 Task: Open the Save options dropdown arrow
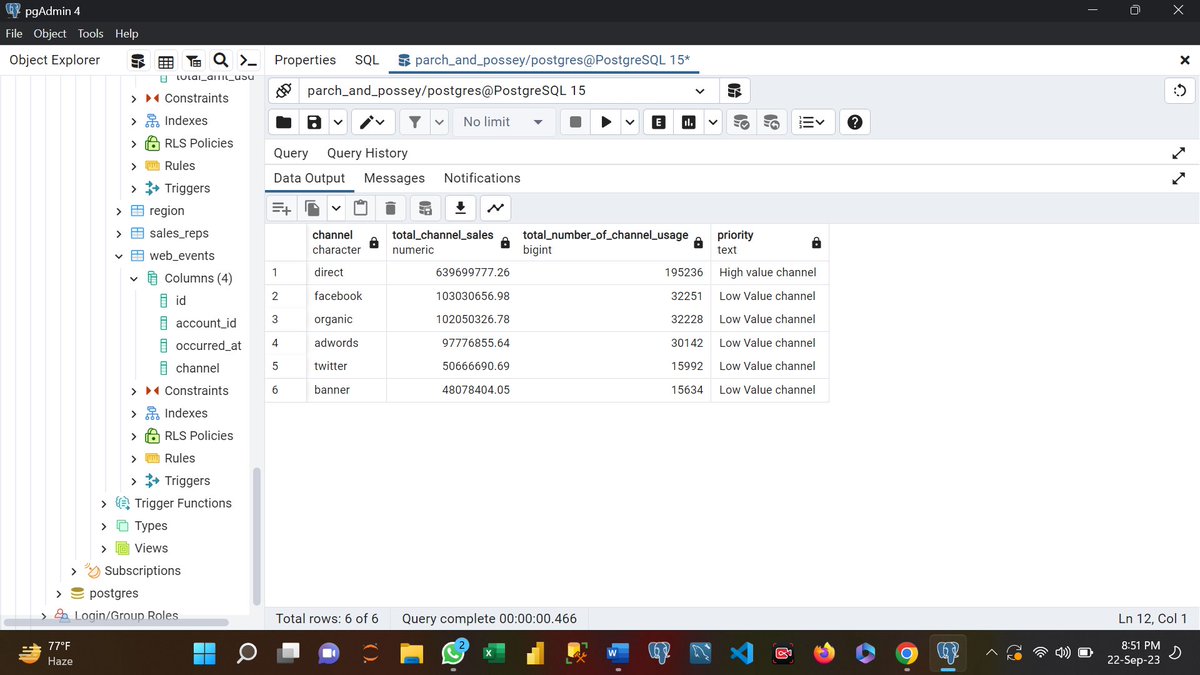pos(338,122)
